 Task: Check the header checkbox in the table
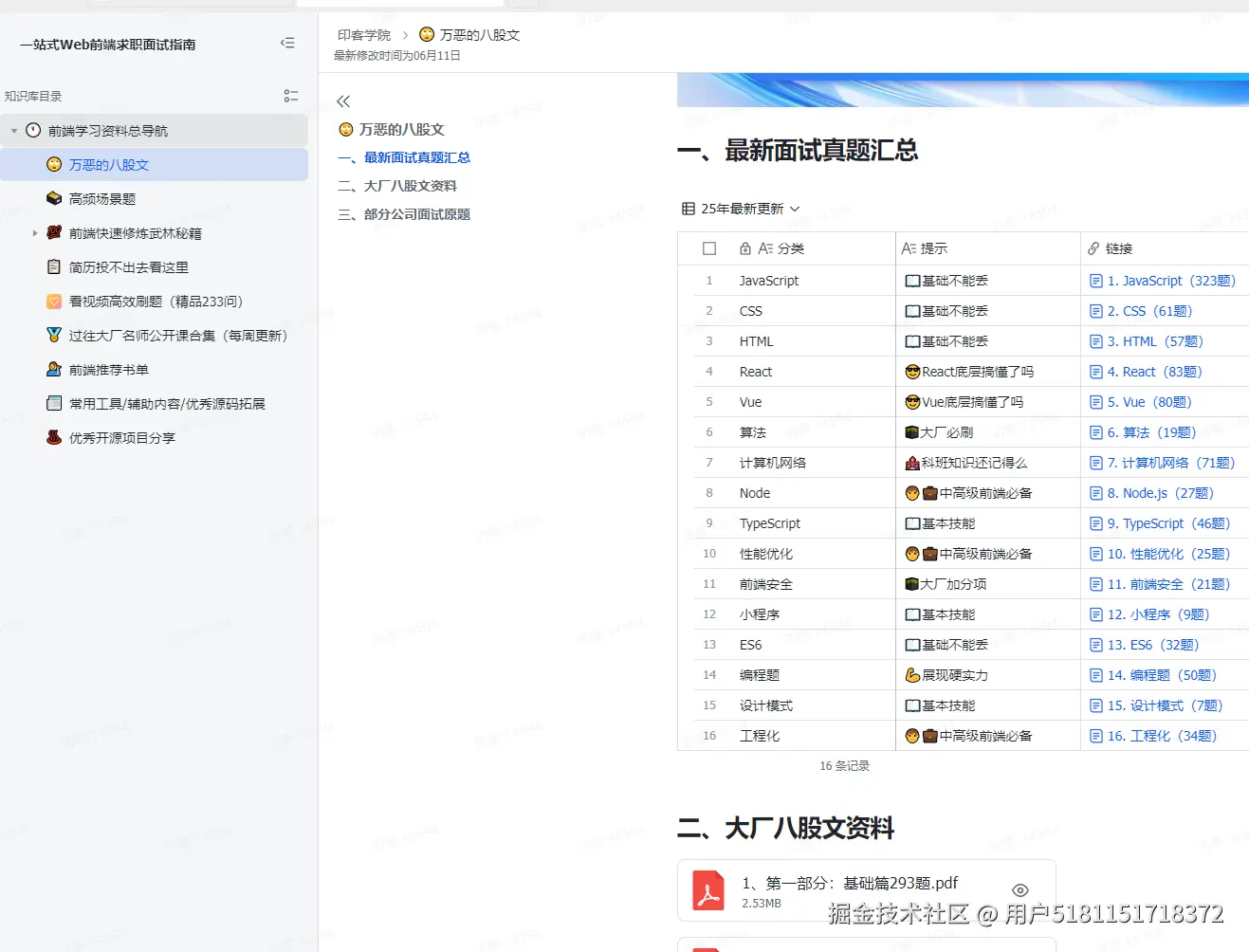[x=708, y=247]
